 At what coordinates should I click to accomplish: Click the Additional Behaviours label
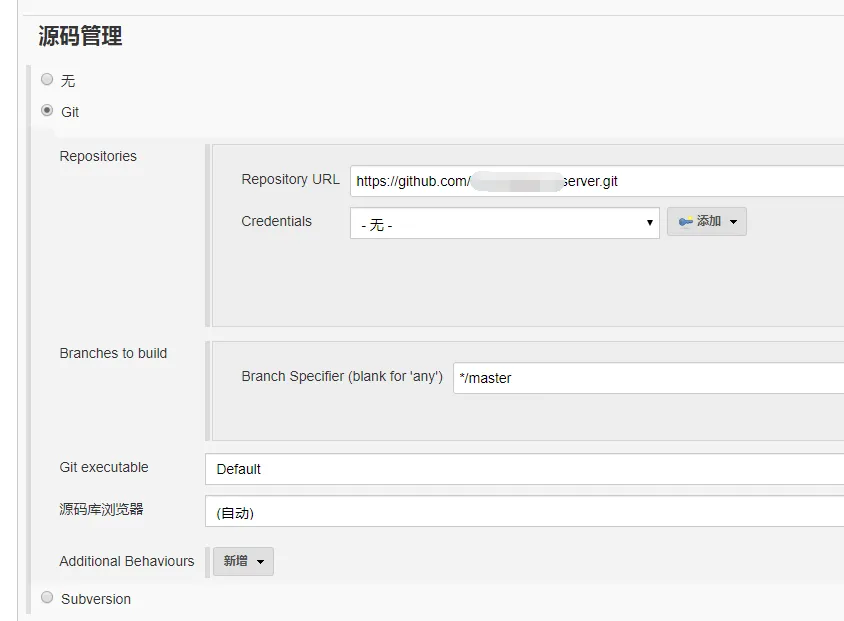(x=126, y=561)
